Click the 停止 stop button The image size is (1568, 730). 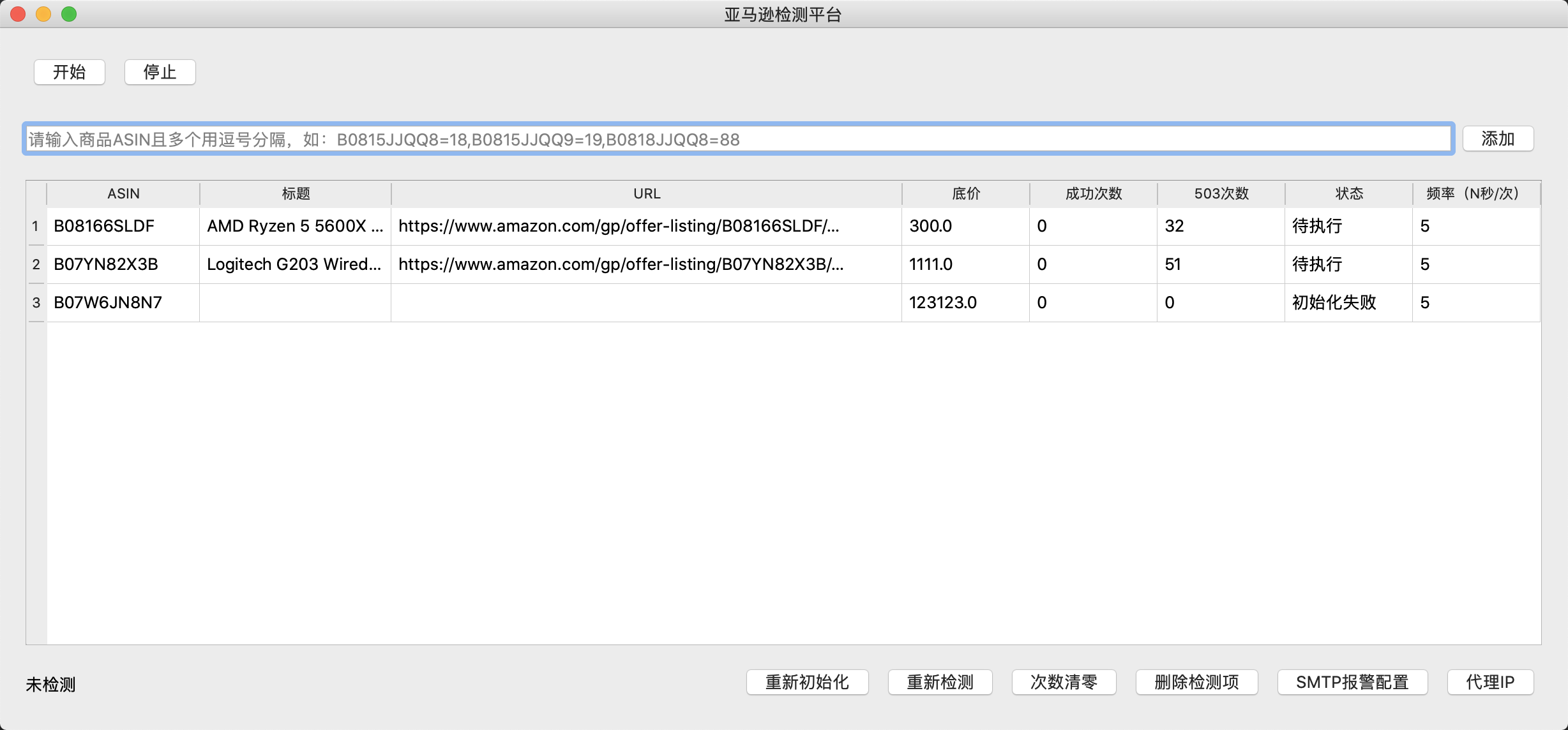(160, 72)
